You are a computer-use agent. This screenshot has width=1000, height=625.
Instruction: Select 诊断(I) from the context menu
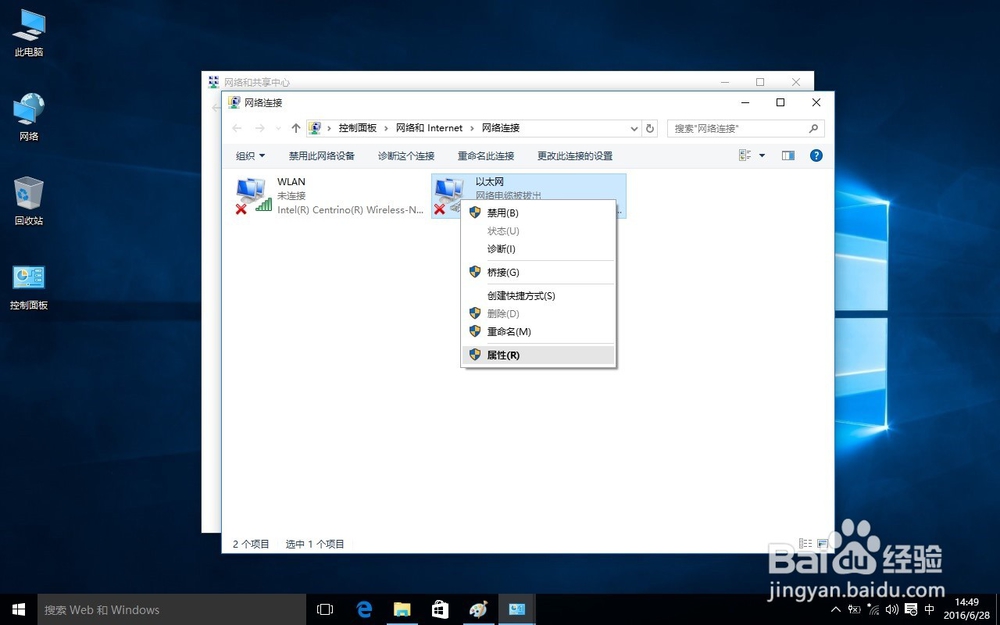(500, 249)
